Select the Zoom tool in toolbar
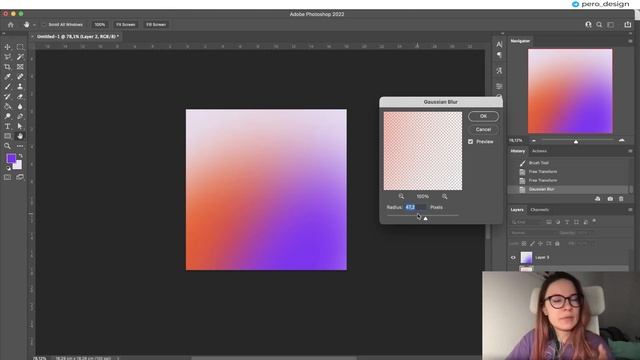The height and width of the screenshot is (360, 640). [x=7, y=146]
